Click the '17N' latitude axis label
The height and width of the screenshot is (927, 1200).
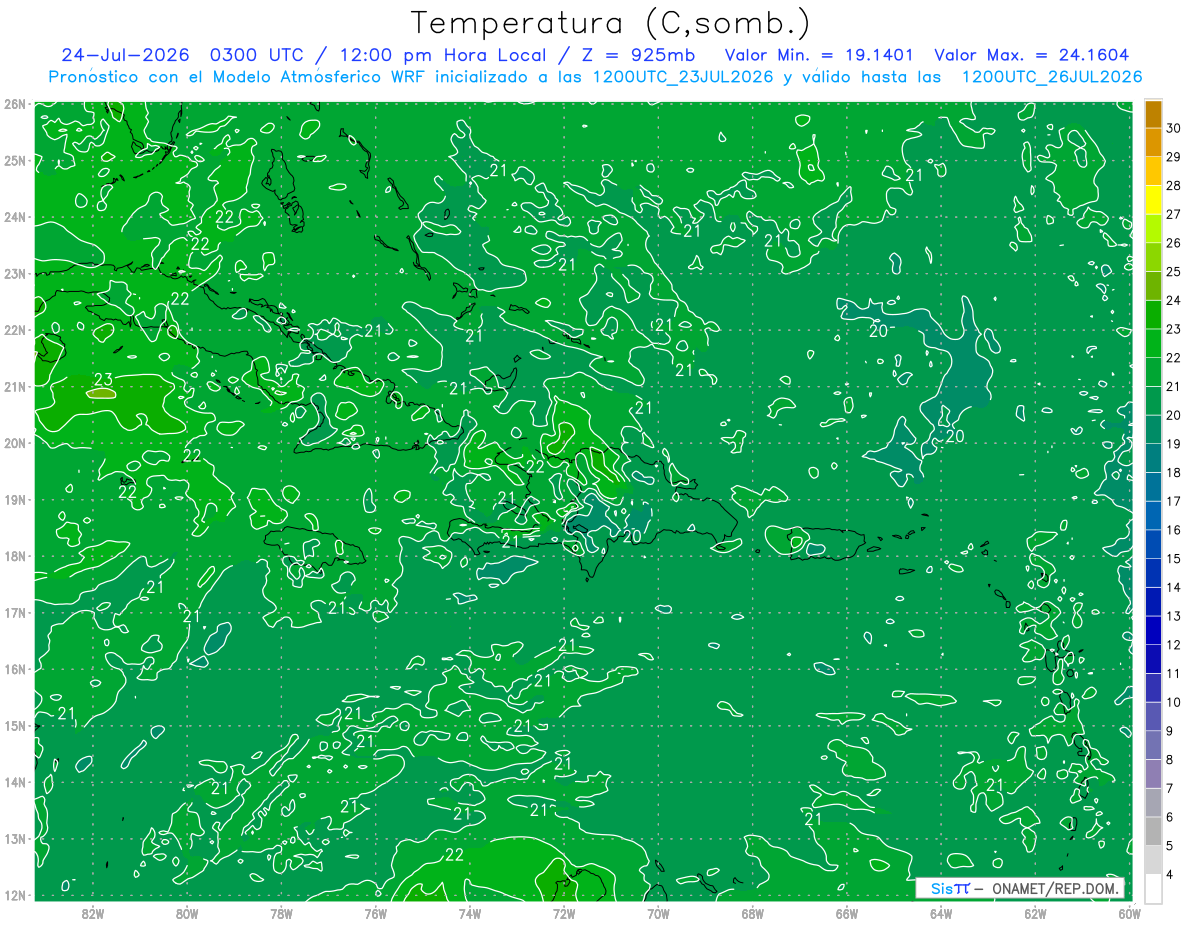15,612
